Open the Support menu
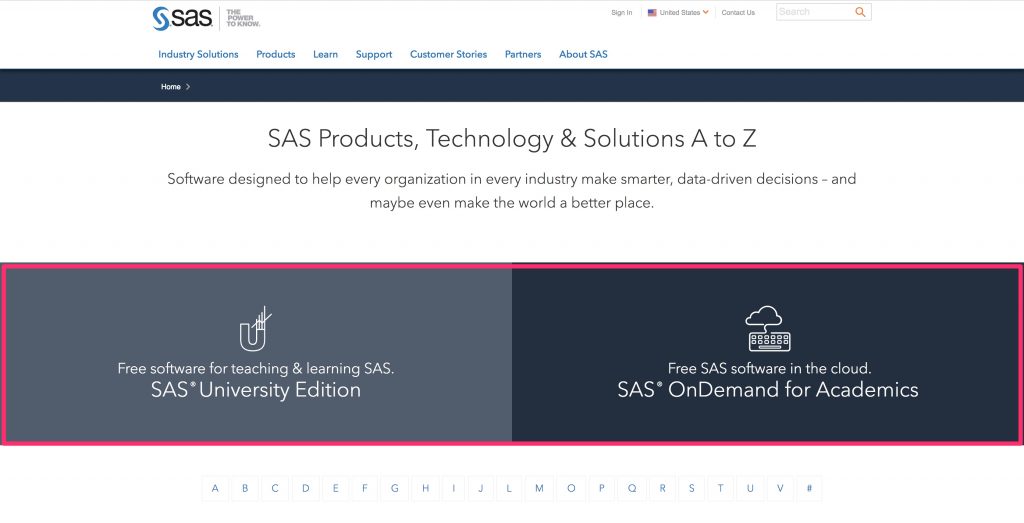1024x523 pixels. pyautogui.click(x=374, y=54)
